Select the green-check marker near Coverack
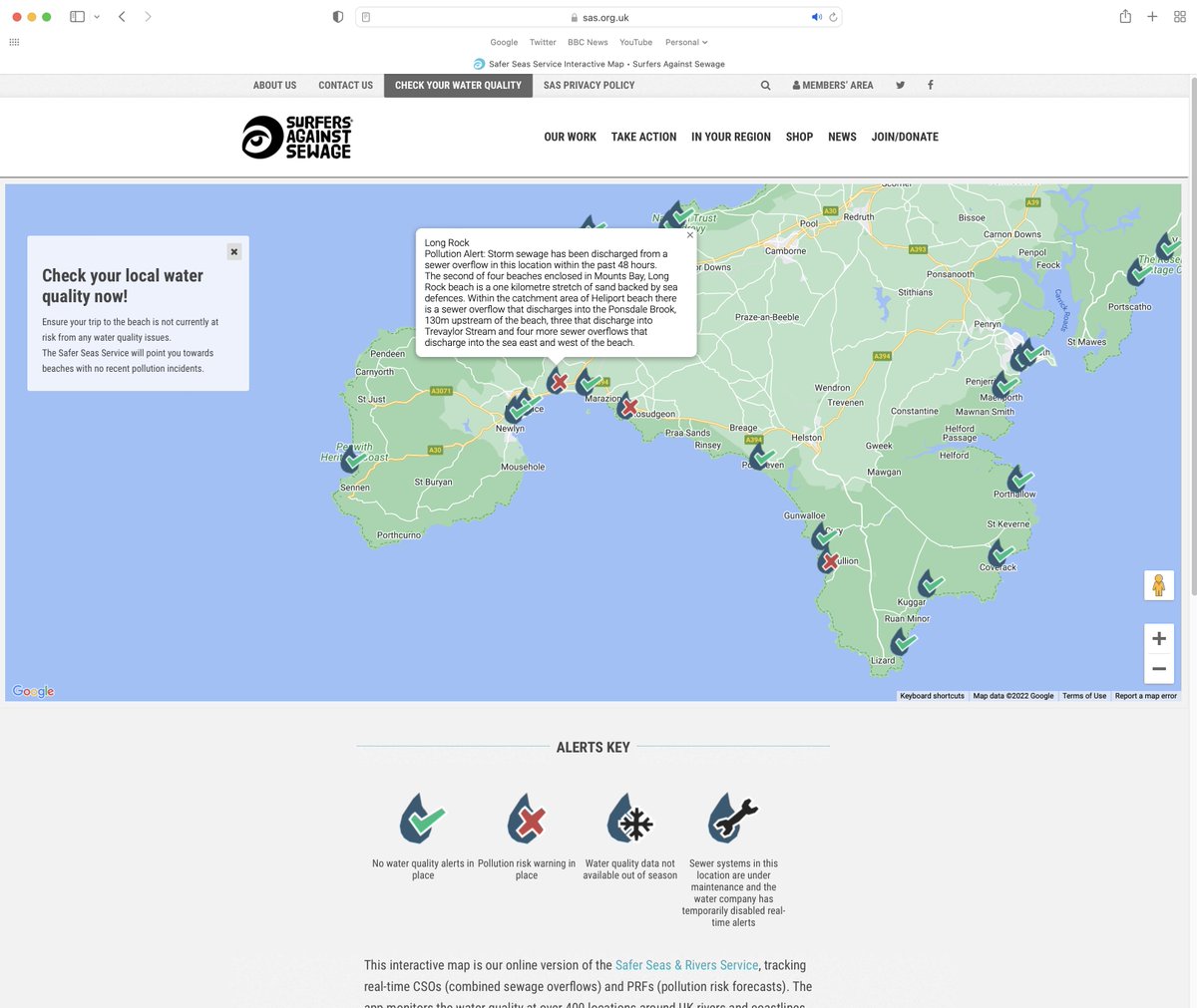Image resolution: width=1197 pixels, height=1008 pixels. click(999, 553)
